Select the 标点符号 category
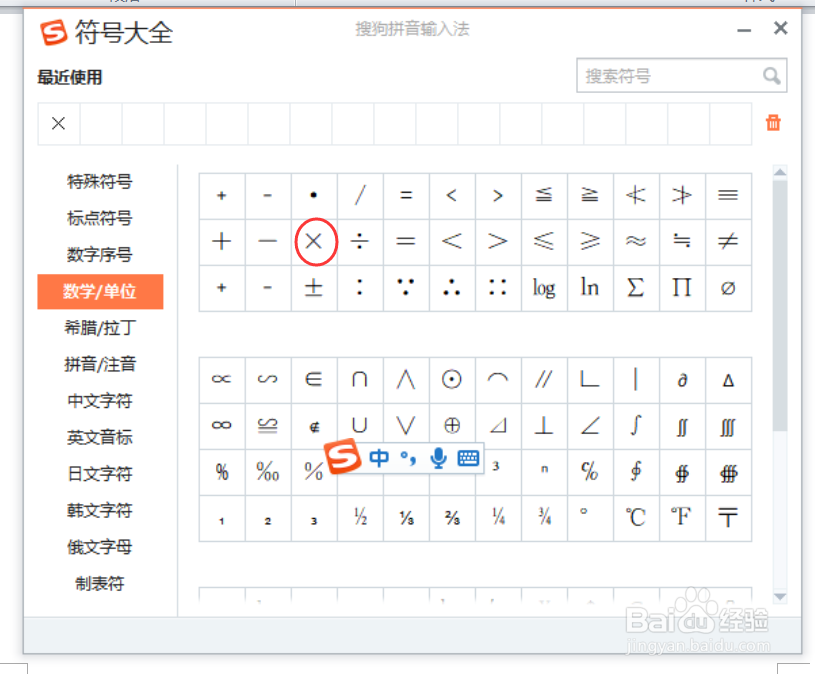The width and height of the screenshot is (815, 674). (99, 218)
